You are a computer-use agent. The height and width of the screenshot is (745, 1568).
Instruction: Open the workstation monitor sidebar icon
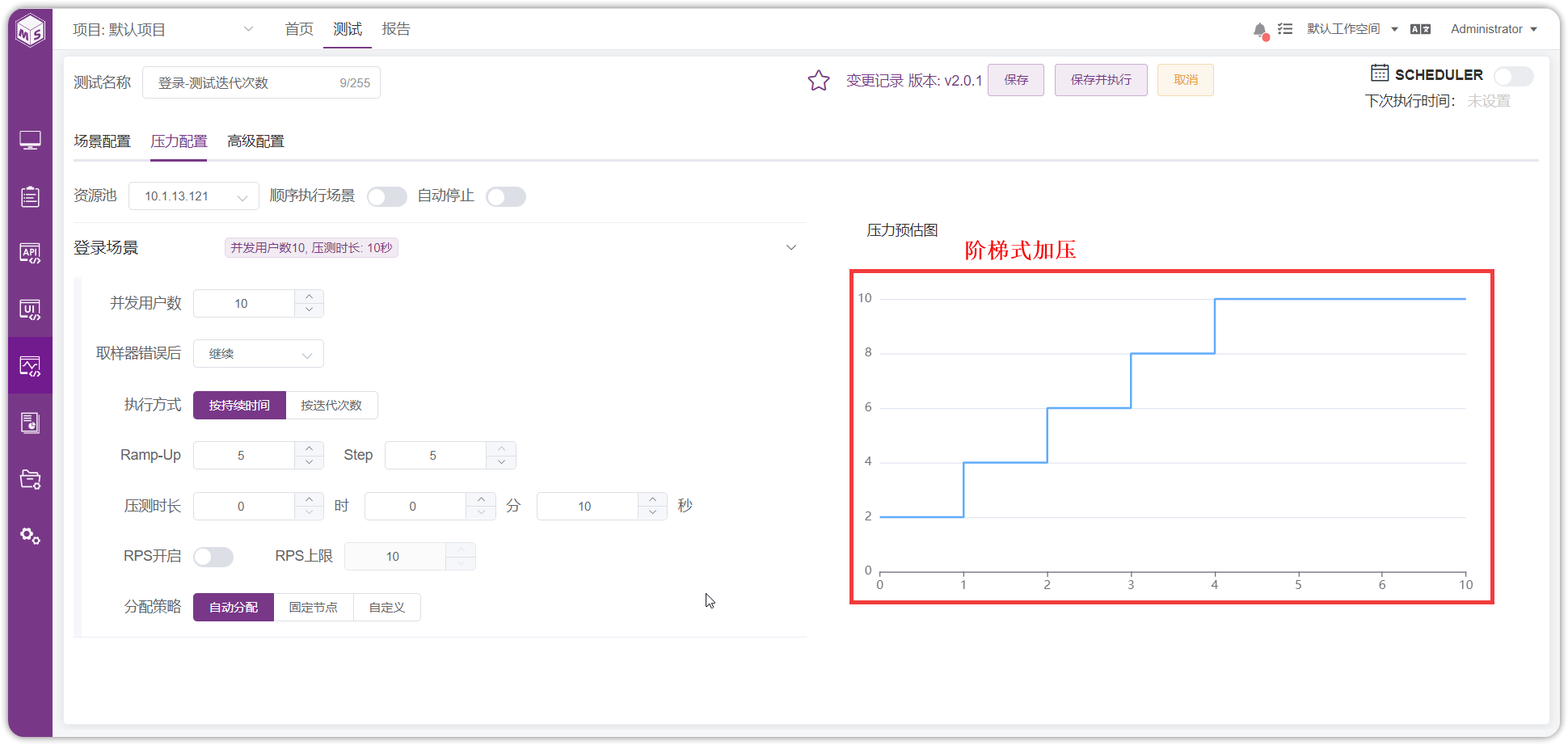point(30,141)
